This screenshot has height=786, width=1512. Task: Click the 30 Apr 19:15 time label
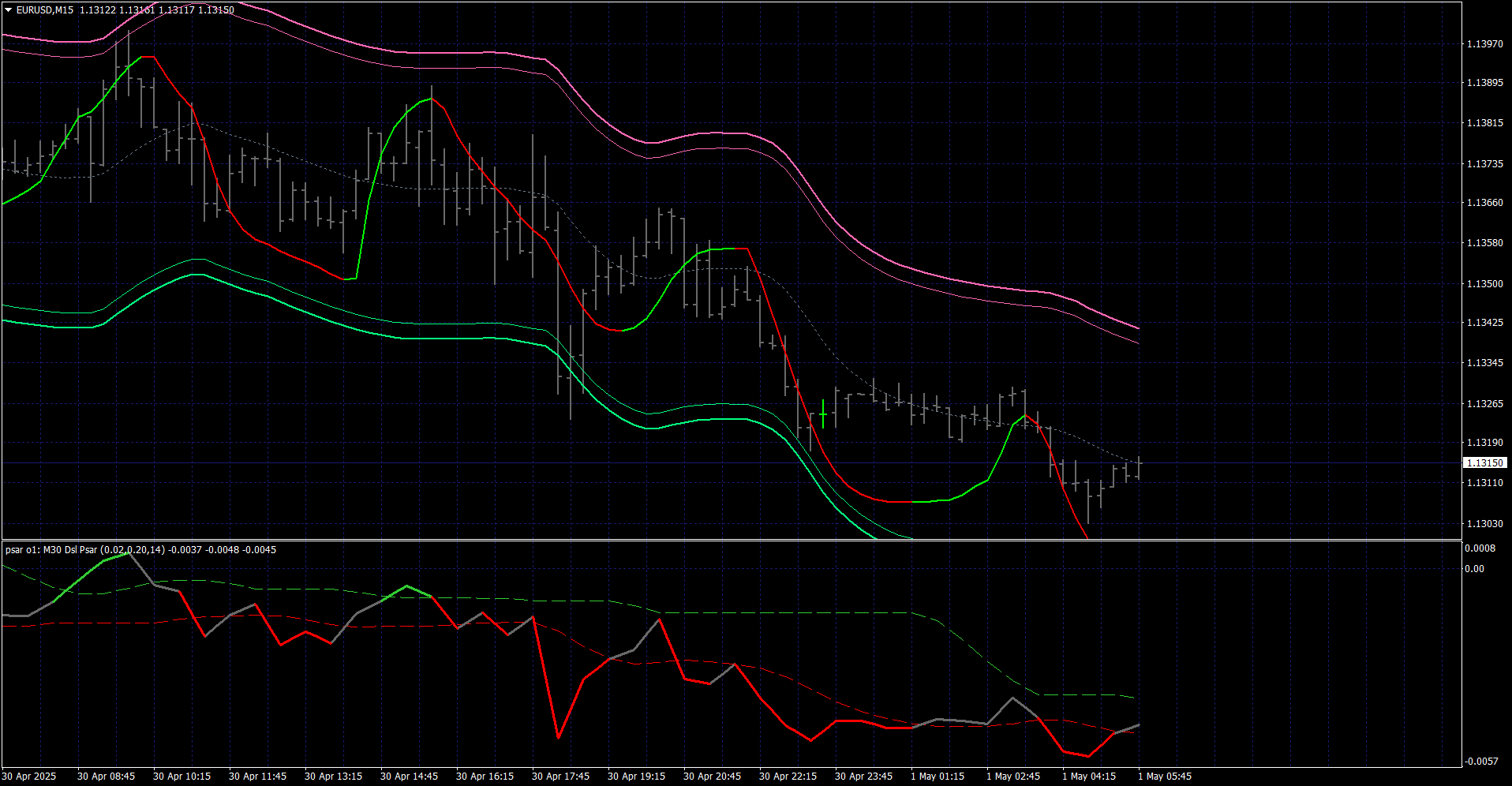(636, 777)
